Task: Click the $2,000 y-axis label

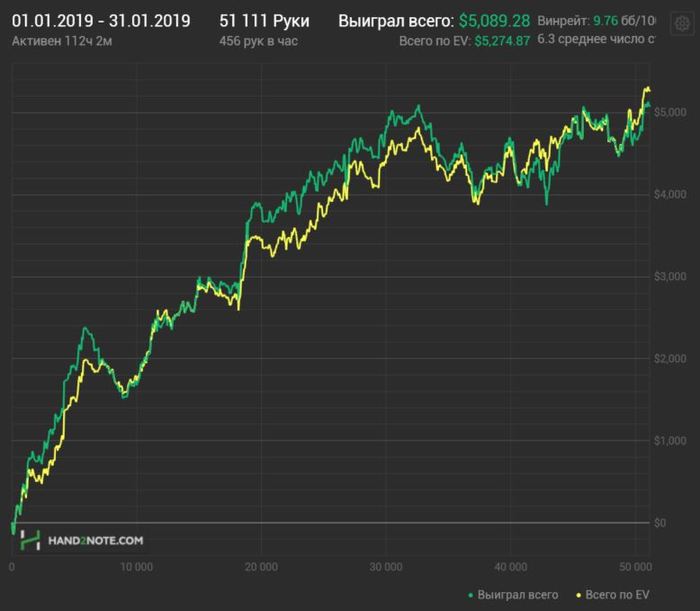Action: coord(670,358)
